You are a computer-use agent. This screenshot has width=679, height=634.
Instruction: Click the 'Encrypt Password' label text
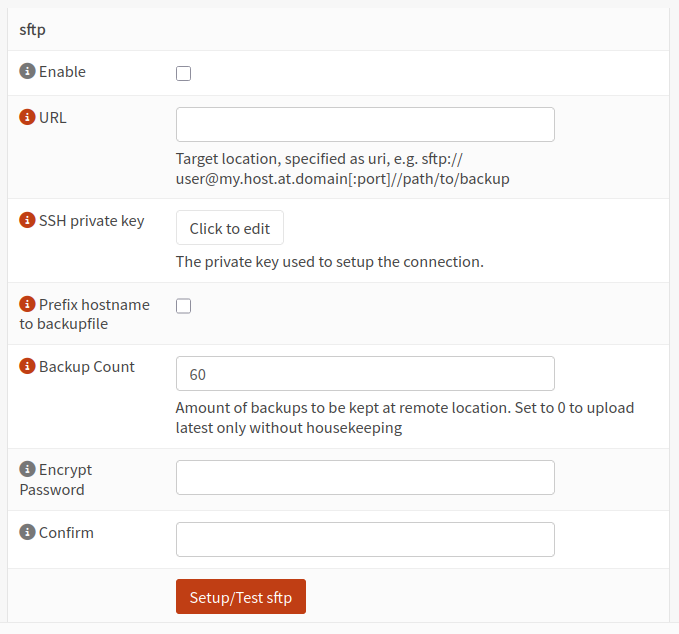56,480
